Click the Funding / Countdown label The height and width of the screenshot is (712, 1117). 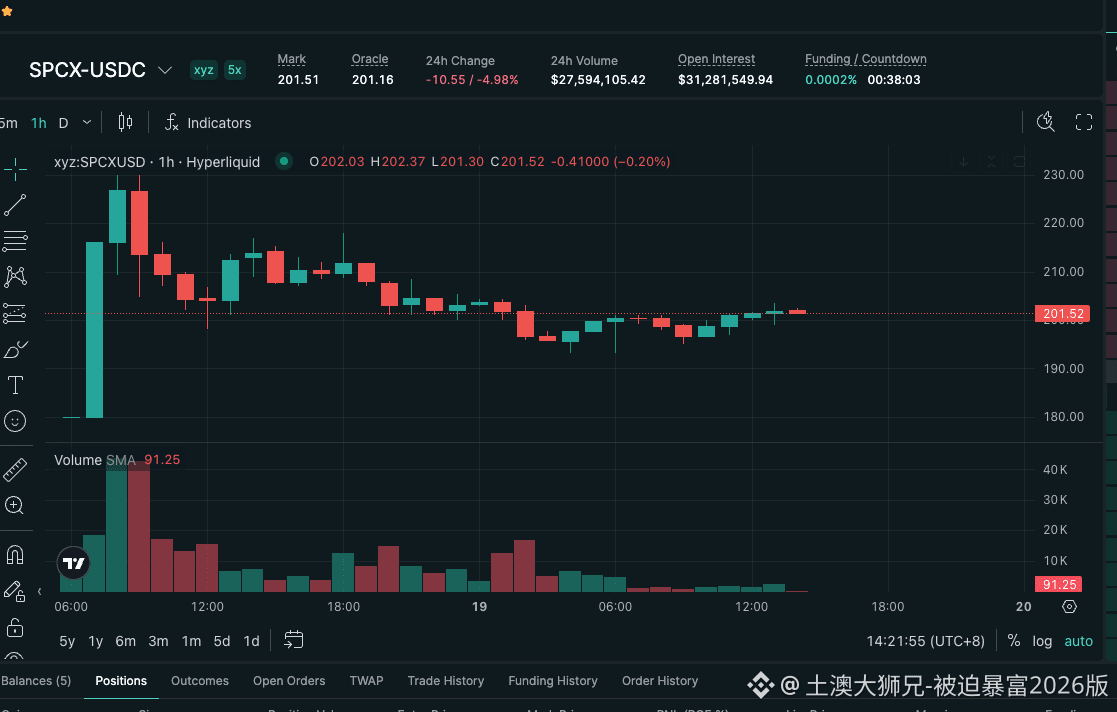point(866,59)
